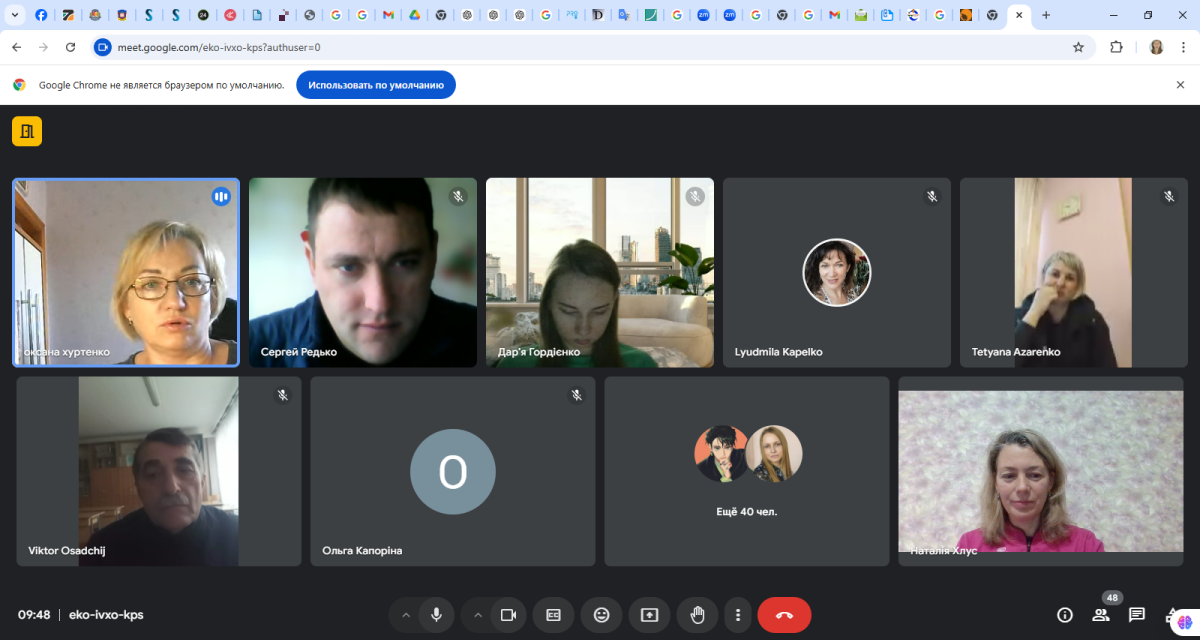Image resolution: width=1200 pixels, height=640 pixels.
Task: Show the participants list with 48 badge
Action: (x=1101, y=615)
